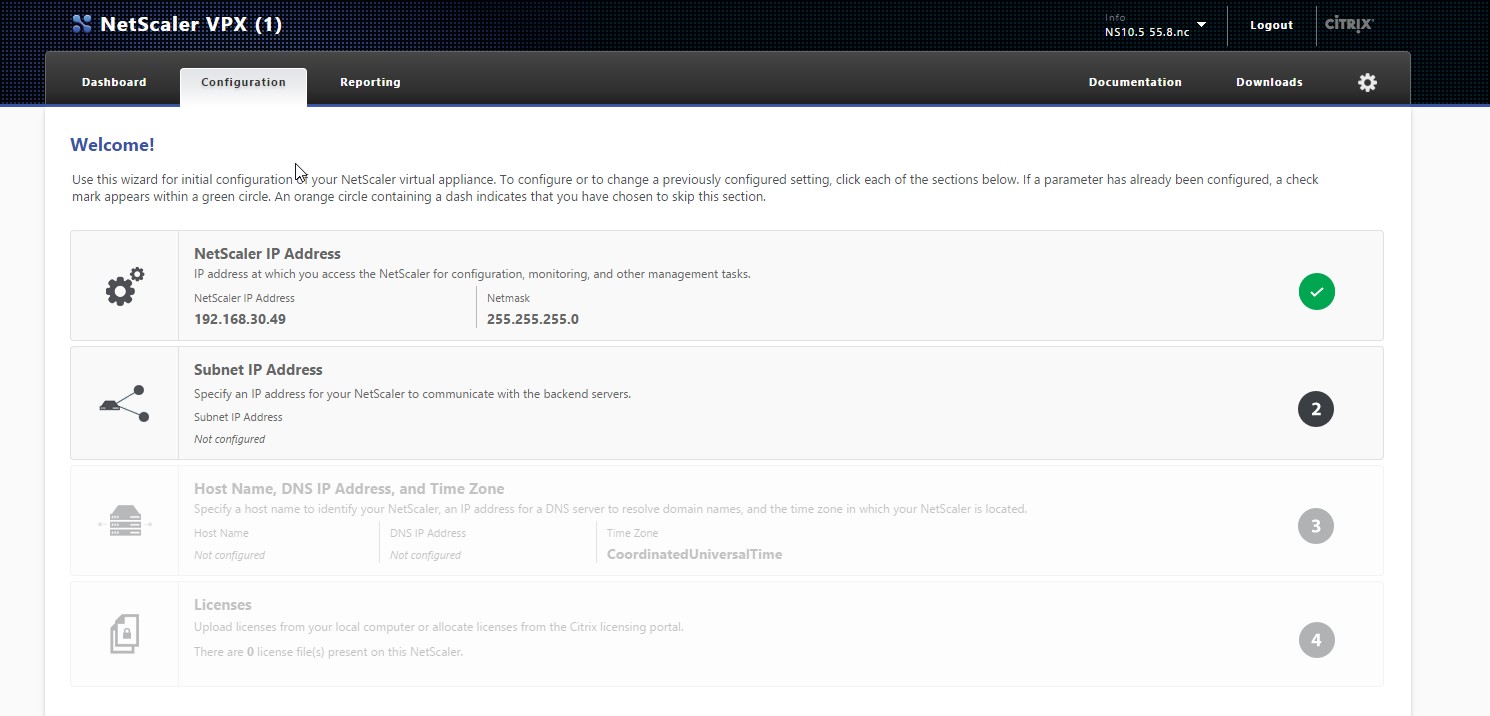1490x716 pixels.
Task: Open the settings gear icon in navbar
Action: coord(1367,83)
